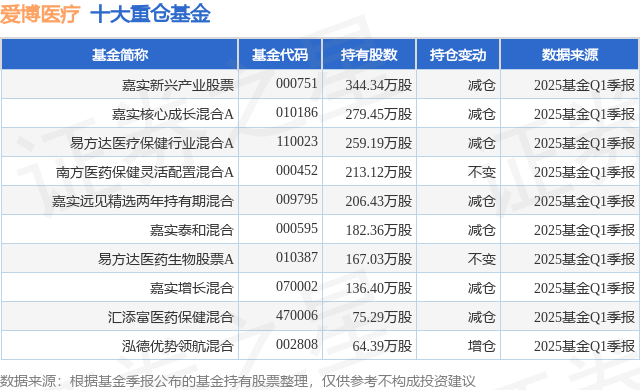Click the 爱博医疗 title text

[x=40, y=14]
